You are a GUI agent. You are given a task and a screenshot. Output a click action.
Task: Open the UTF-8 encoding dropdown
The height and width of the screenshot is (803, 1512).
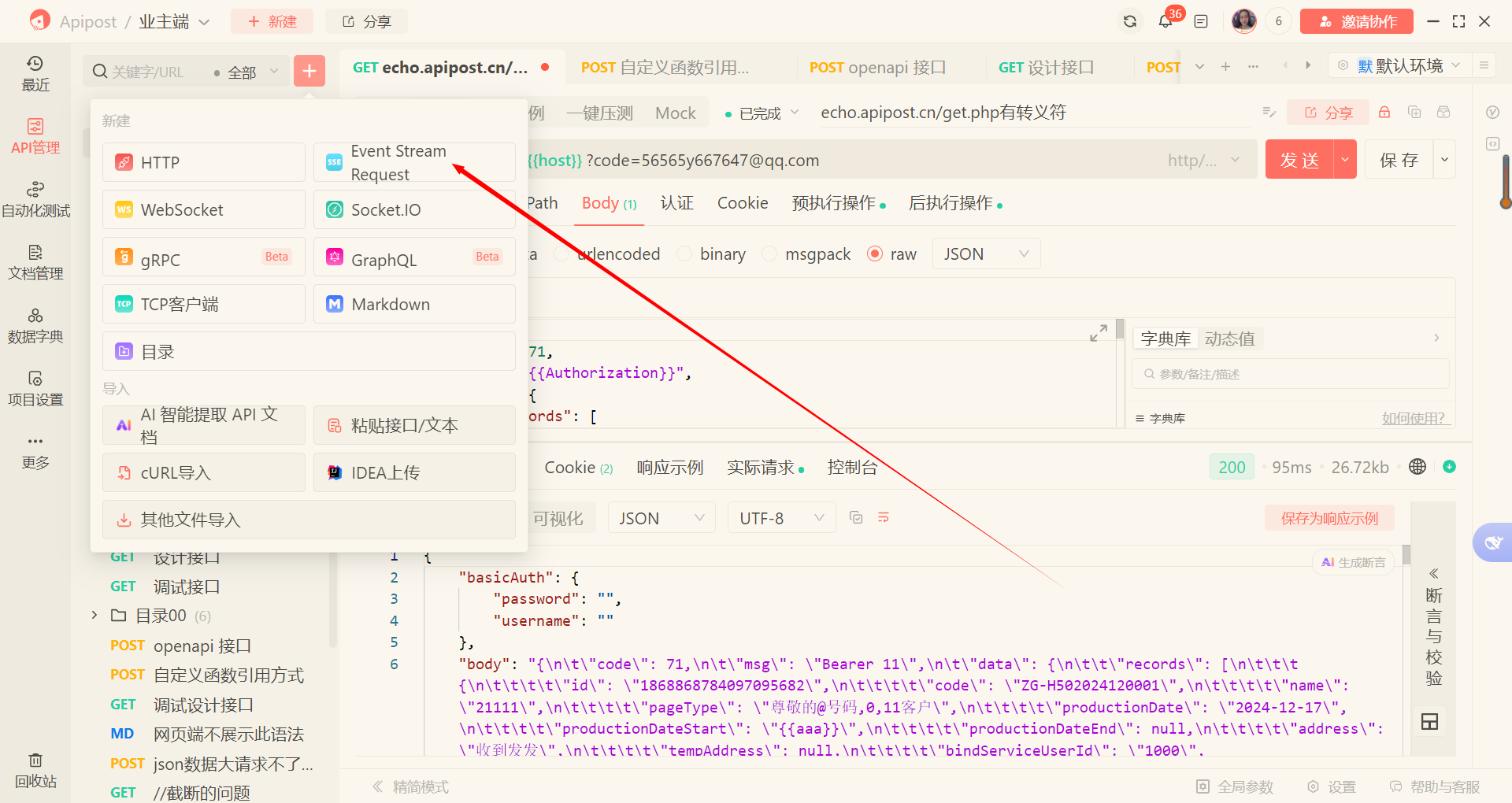tap(781, 518)
